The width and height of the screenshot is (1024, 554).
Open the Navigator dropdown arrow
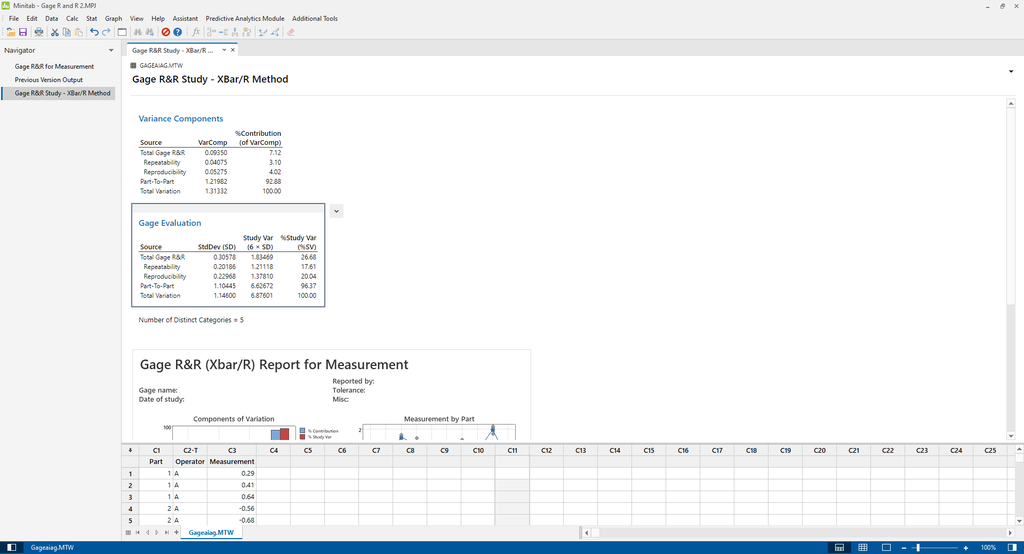109,50
